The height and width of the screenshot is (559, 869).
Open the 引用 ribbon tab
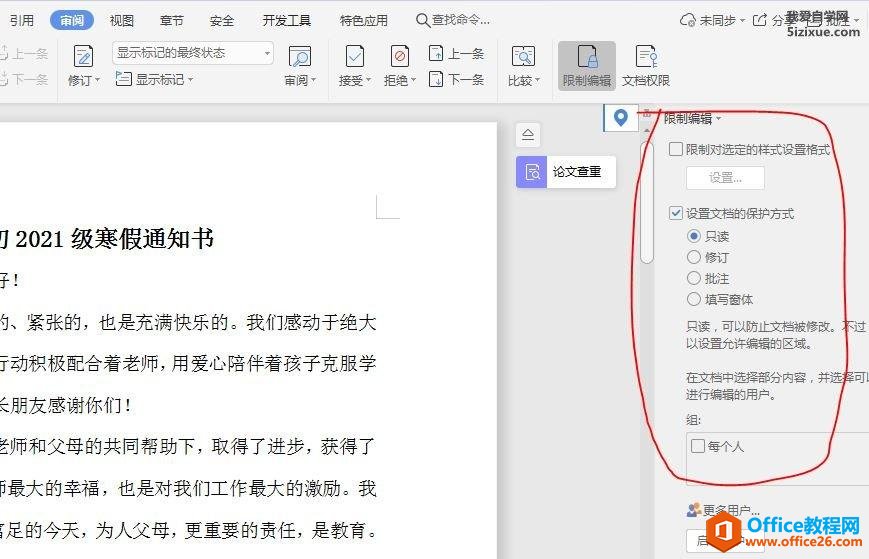(22, 21)
